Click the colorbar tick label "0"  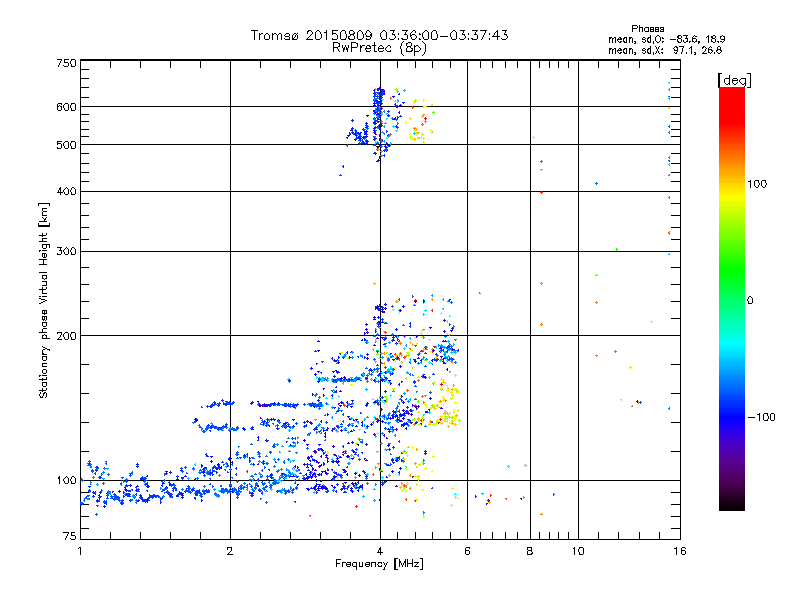(750, 301)
